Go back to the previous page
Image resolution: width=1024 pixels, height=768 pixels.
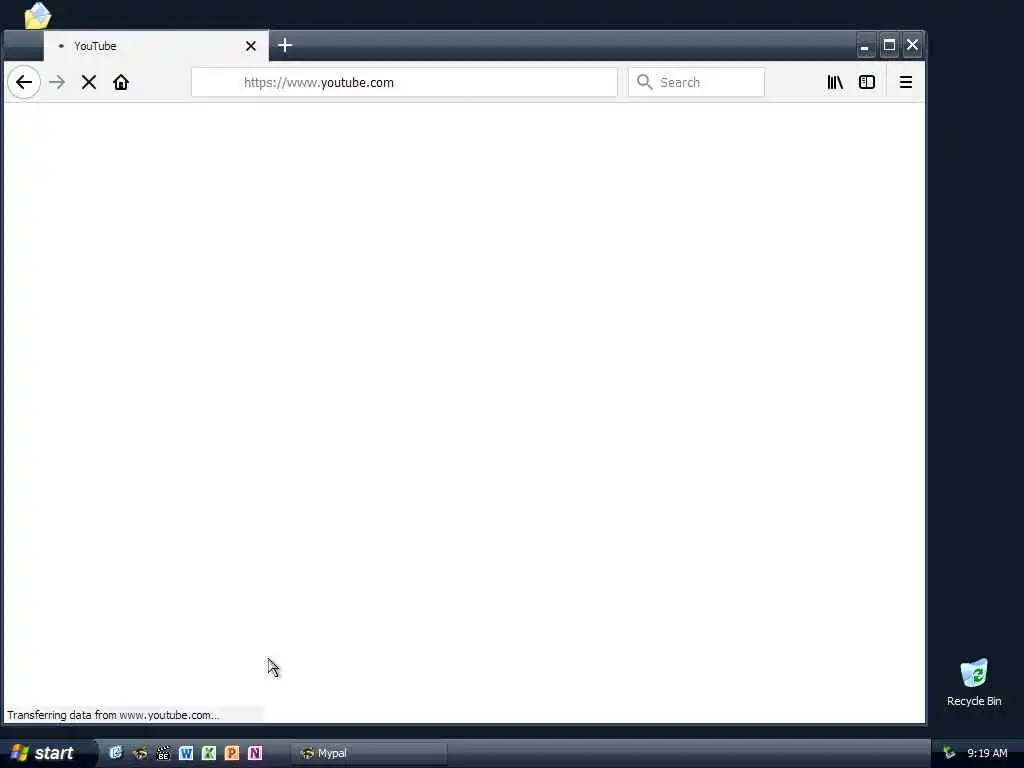(x=24, y=82)
